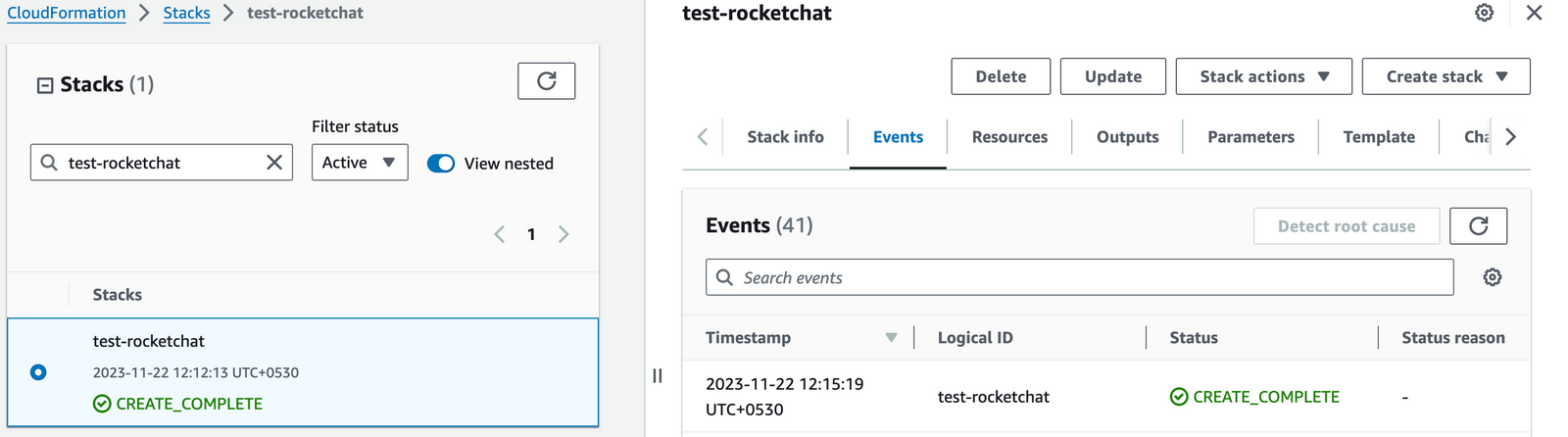Close the test-rocketchat details panel
Image resolution: width=1568 pixels, height=437 pixels.
pyautogui.click(x=1534, y=13)
